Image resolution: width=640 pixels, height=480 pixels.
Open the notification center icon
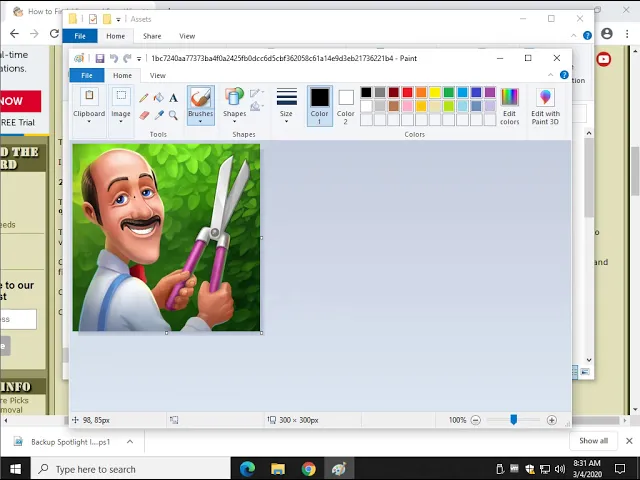click(620, 469)
